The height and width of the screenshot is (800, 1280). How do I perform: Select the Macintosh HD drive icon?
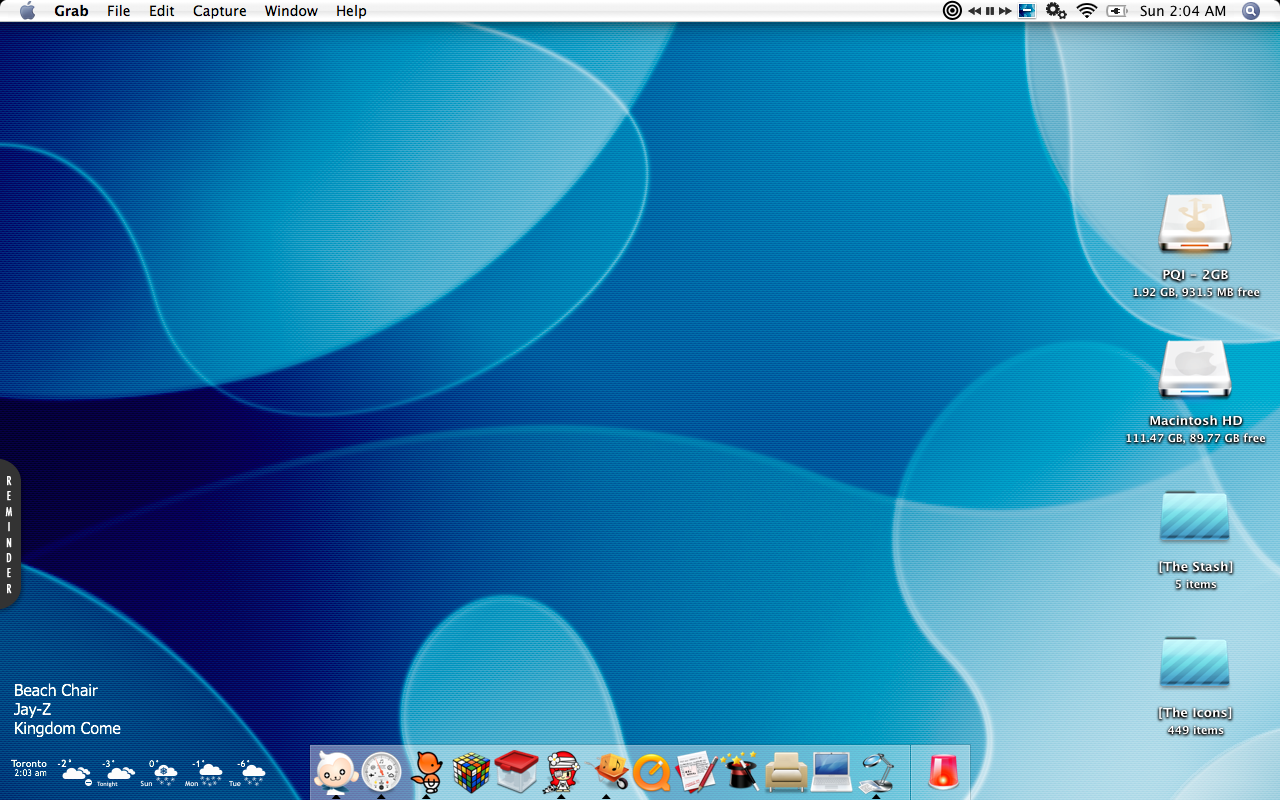(x=1195, y=369)
